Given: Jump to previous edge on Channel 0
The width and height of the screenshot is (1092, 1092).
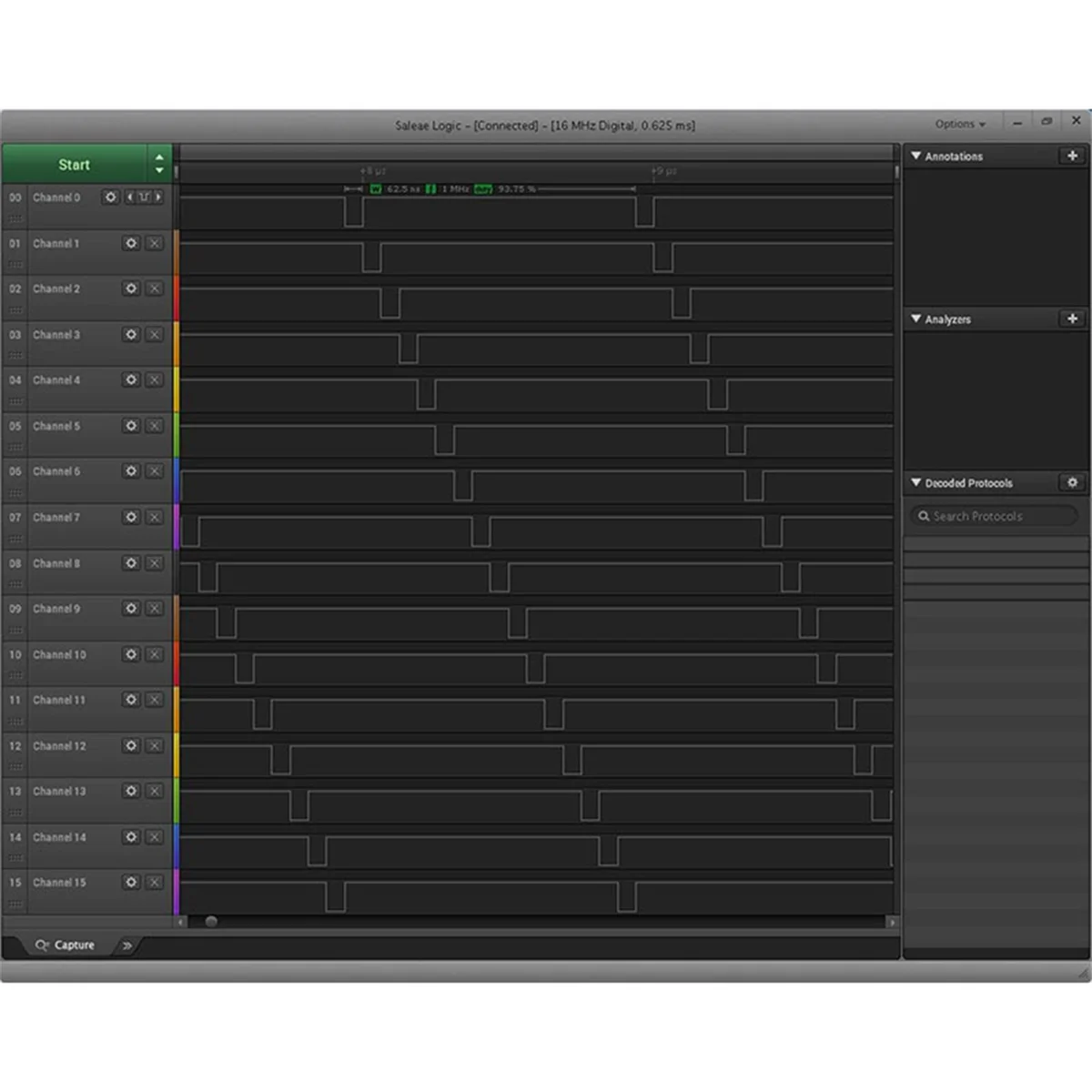Looking at the screenshot, I should [130, 197].
